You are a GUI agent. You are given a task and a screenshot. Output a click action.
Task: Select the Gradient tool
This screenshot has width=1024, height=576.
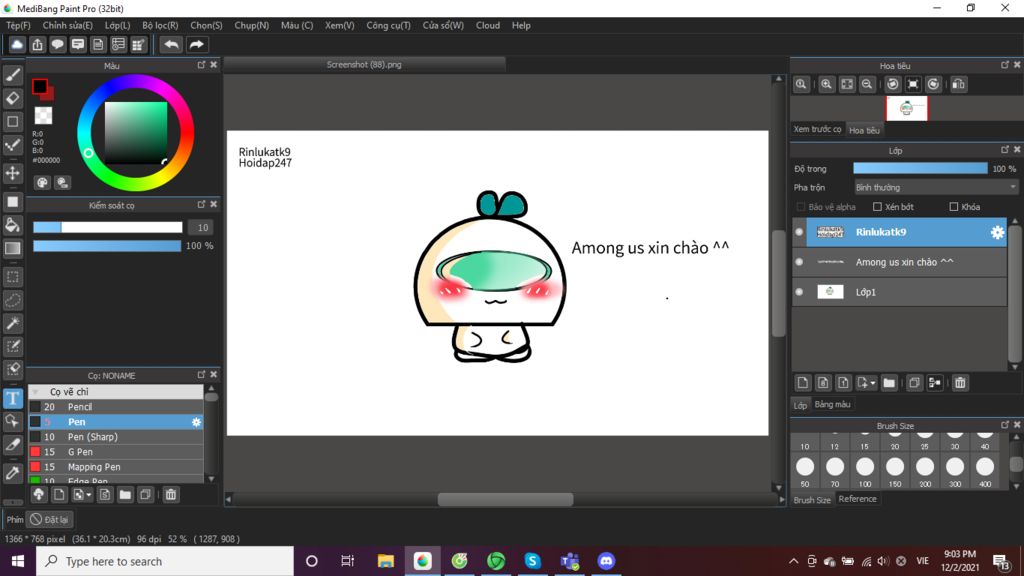click(12, 248)
